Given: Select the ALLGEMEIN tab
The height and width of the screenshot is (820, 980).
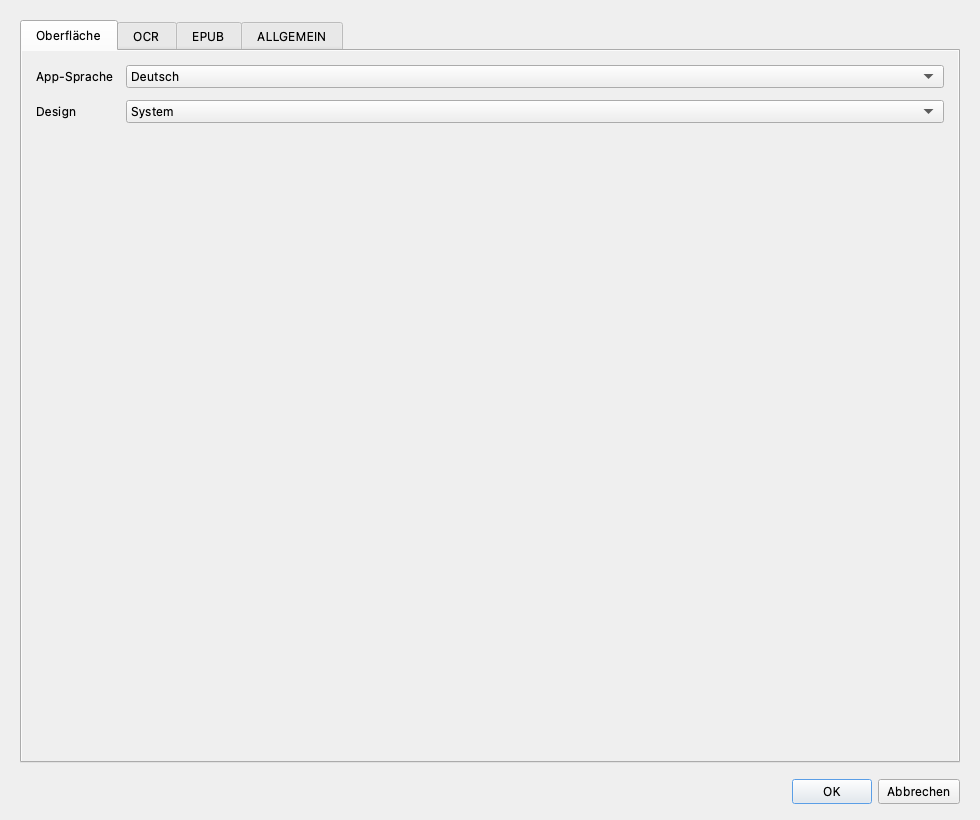Looking at the screenshot, I should [x=291, y=36].
